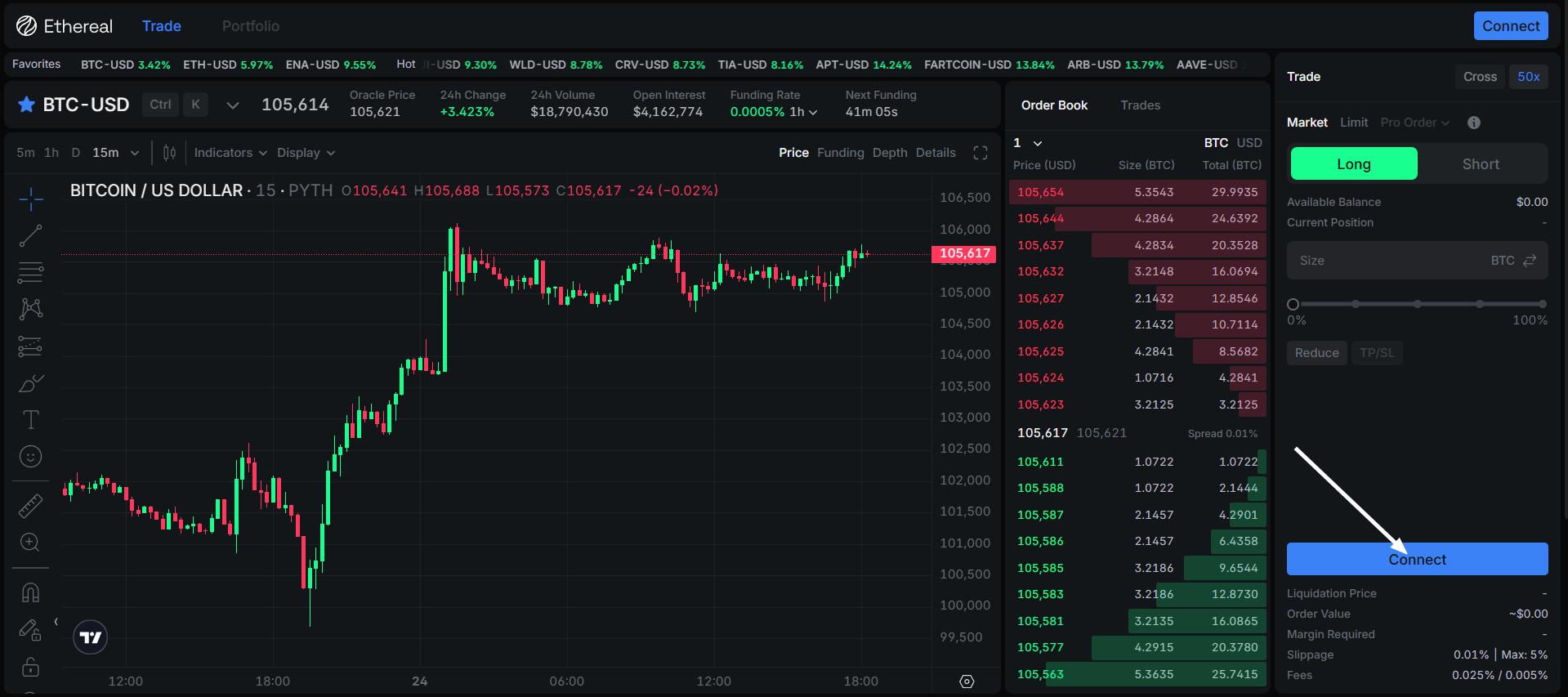Click the size slider 100% endpoint
Screen dimensions: 1568x697
click(x=1542, y=304)
